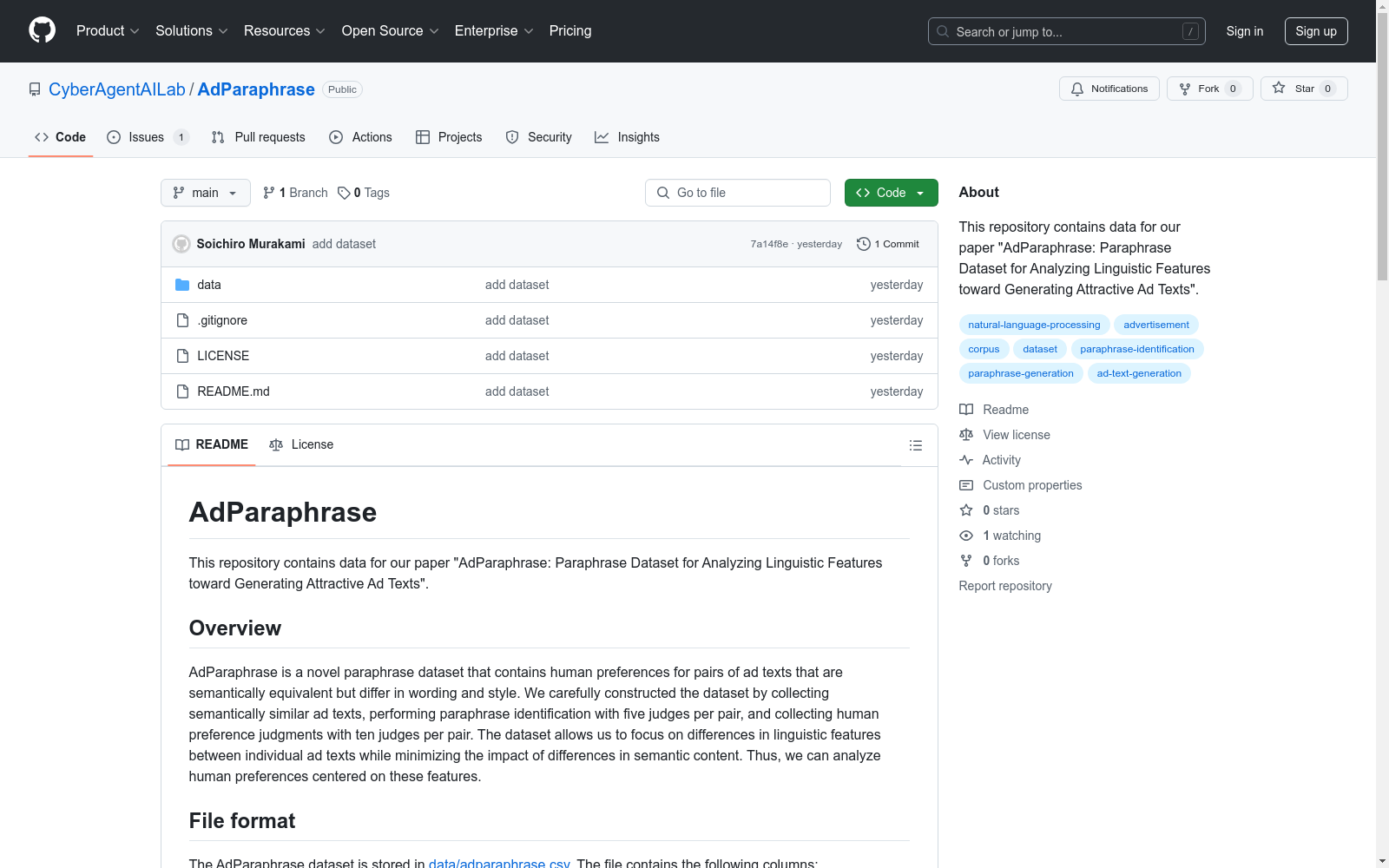This screenshot has width=1389, height=868.
Task: Open the data/adparaphrase.csv link
Action: tap(499, 863)
